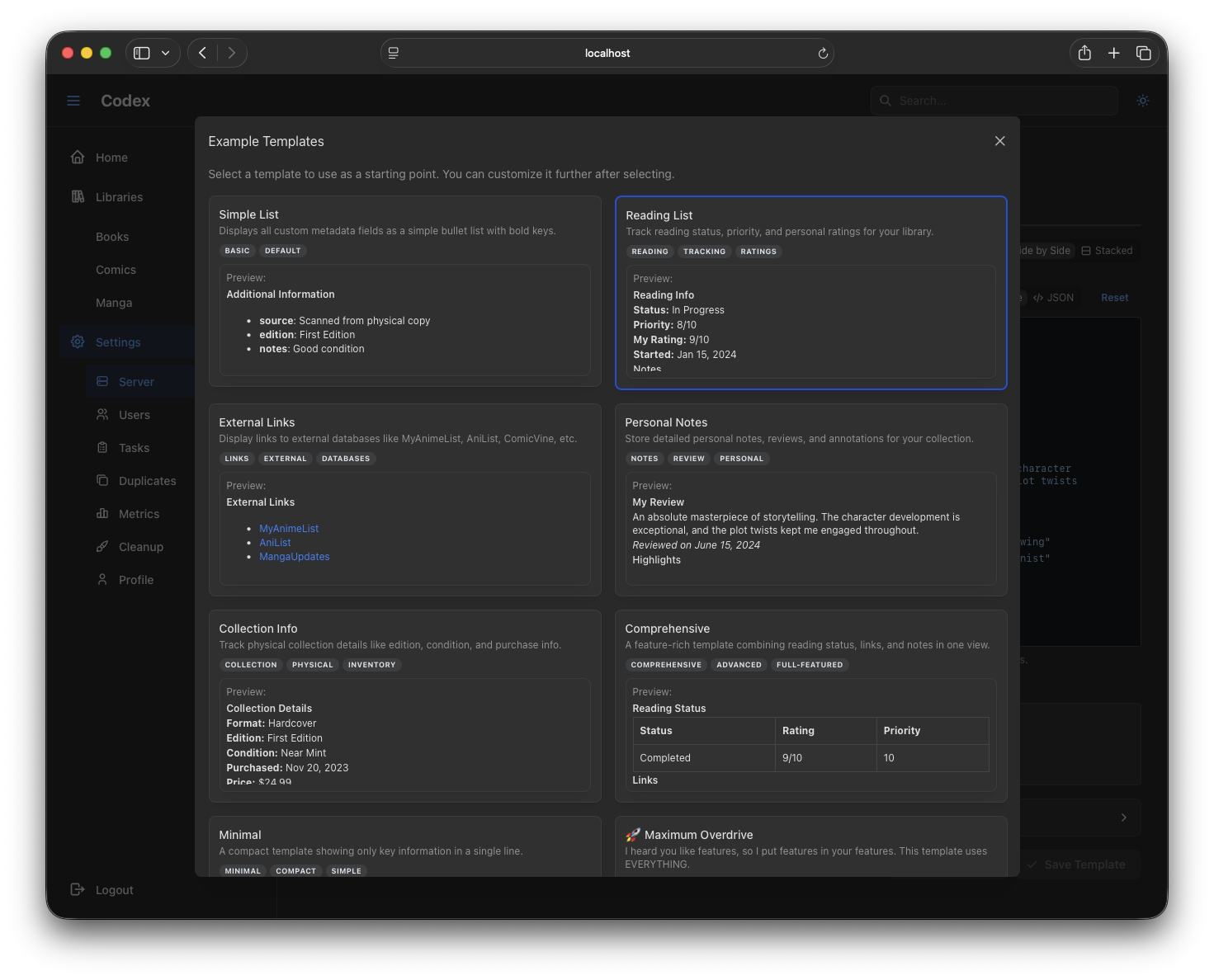Viewport: 1214px width, 980px height.
Task: Switch the theme using the sun icon
Action: [x=1142, y=100]
